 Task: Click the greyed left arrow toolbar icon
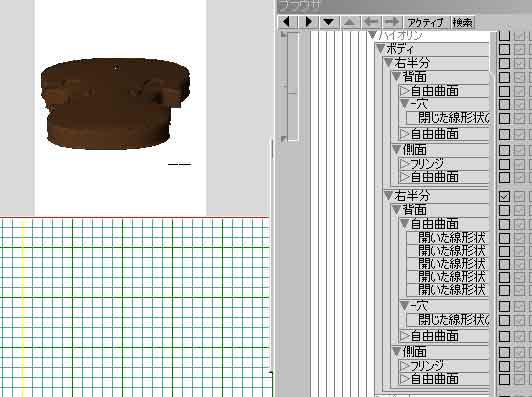tap(371, 22)
